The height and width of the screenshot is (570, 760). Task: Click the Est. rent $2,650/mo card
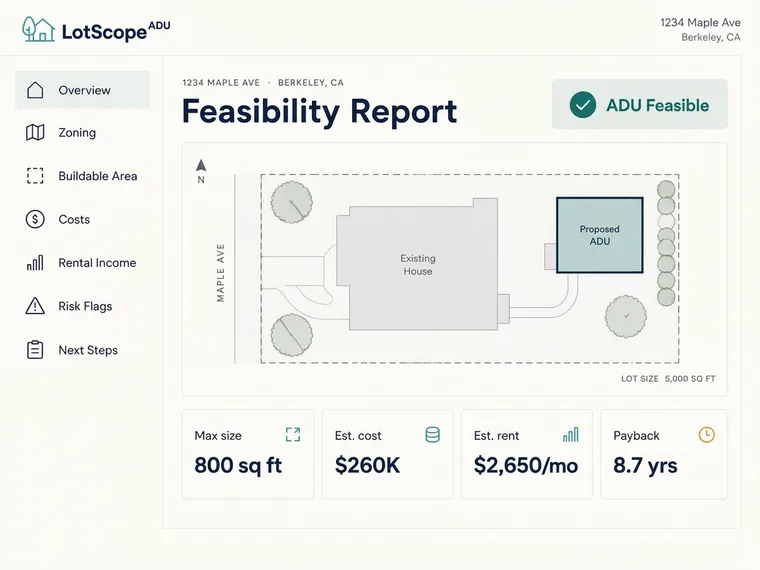coord(527,454)
